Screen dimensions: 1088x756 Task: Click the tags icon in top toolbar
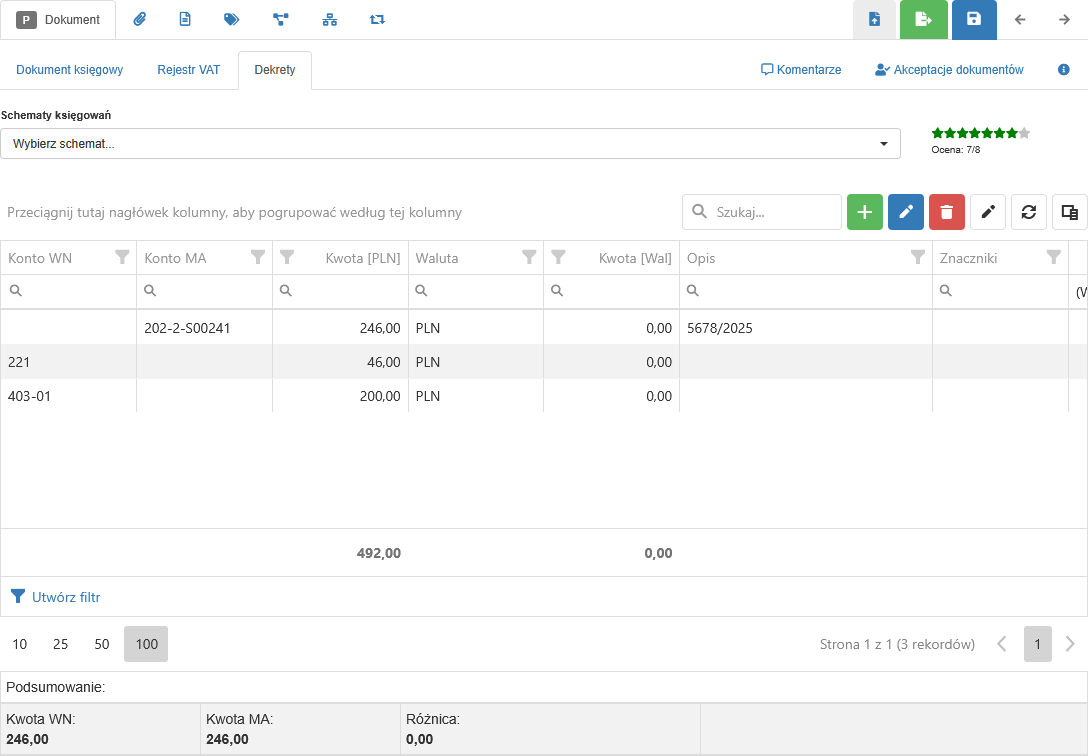click(x=231, y=19)
